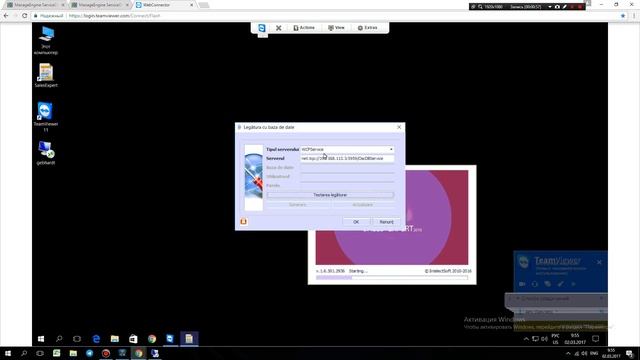Image resolution: width=640 pixels, height=360 pixels.
Task: Close the Legătura cu baza de date dialog
Action: [399, 127]
